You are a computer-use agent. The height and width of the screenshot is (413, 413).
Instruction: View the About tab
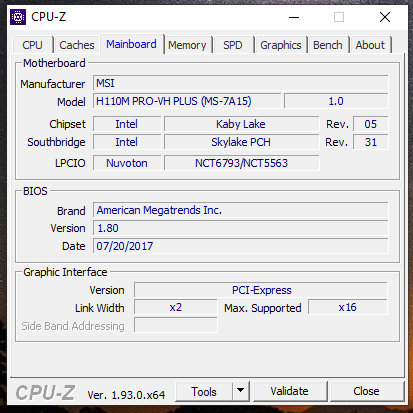pos(370,45)
